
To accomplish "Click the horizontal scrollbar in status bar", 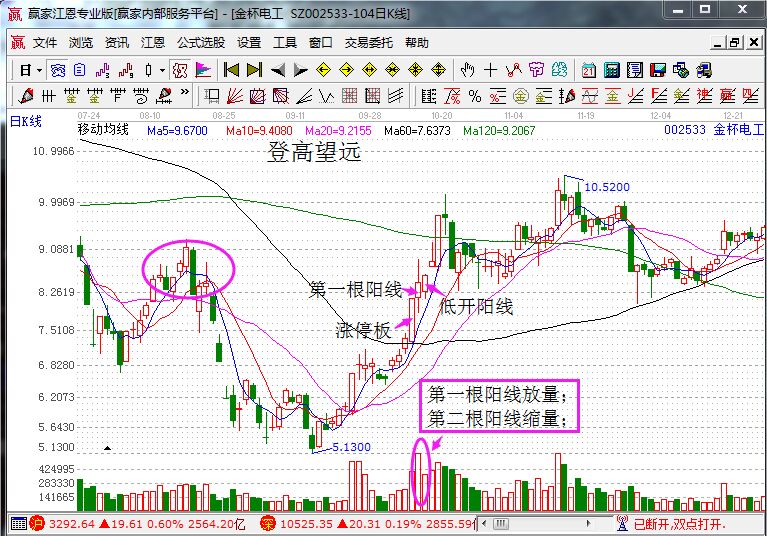I will point(540,523).
